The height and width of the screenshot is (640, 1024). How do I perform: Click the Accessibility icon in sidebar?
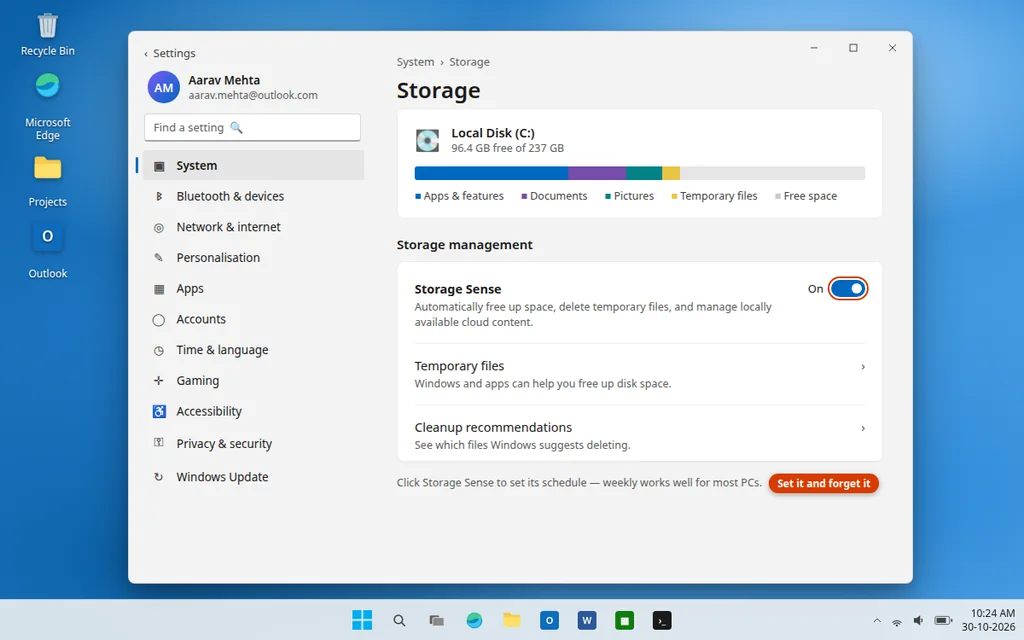(x=159, y=411)
